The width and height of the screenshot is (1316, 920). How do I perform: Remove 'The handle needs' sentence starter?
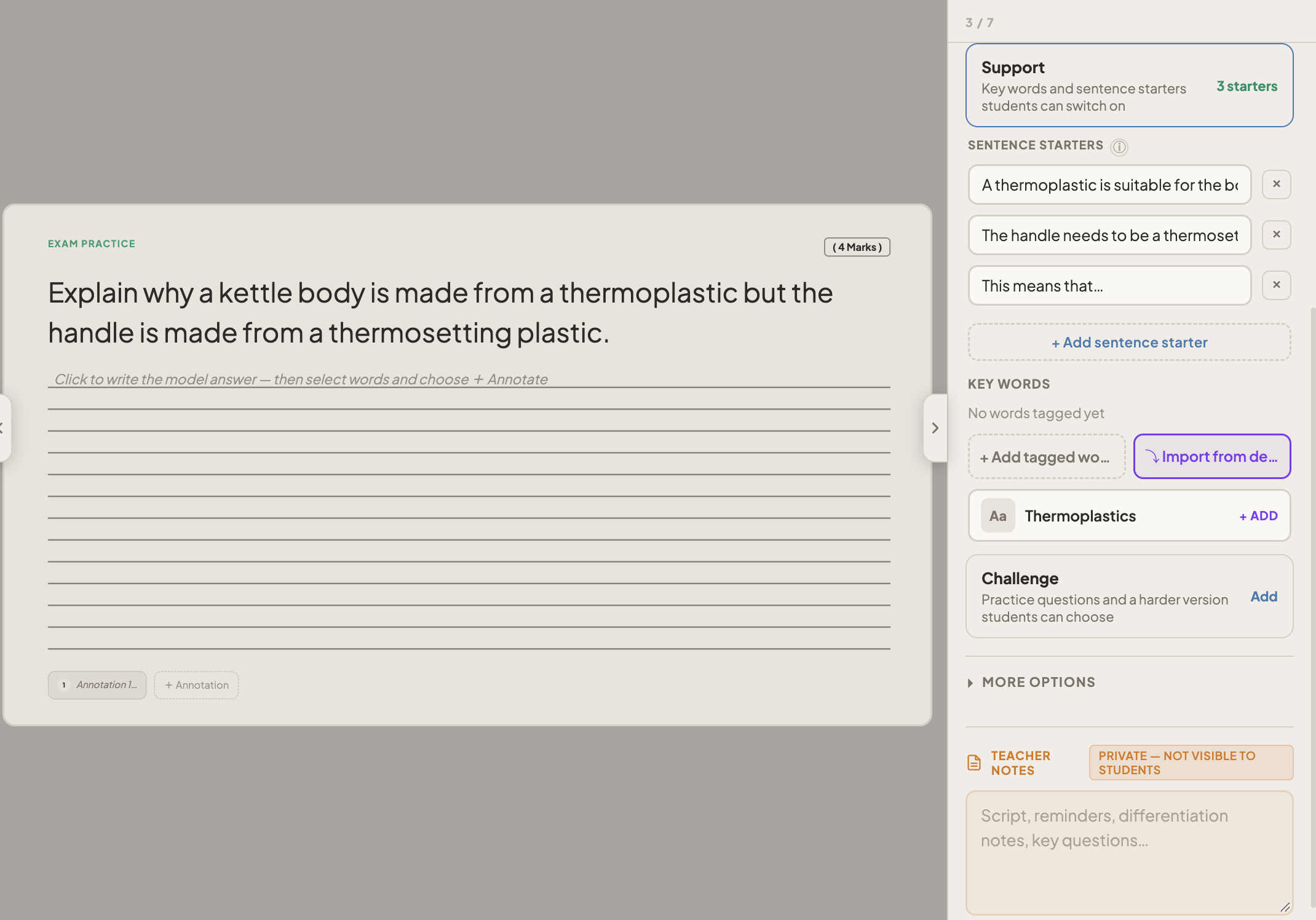tap(1276, 234)
